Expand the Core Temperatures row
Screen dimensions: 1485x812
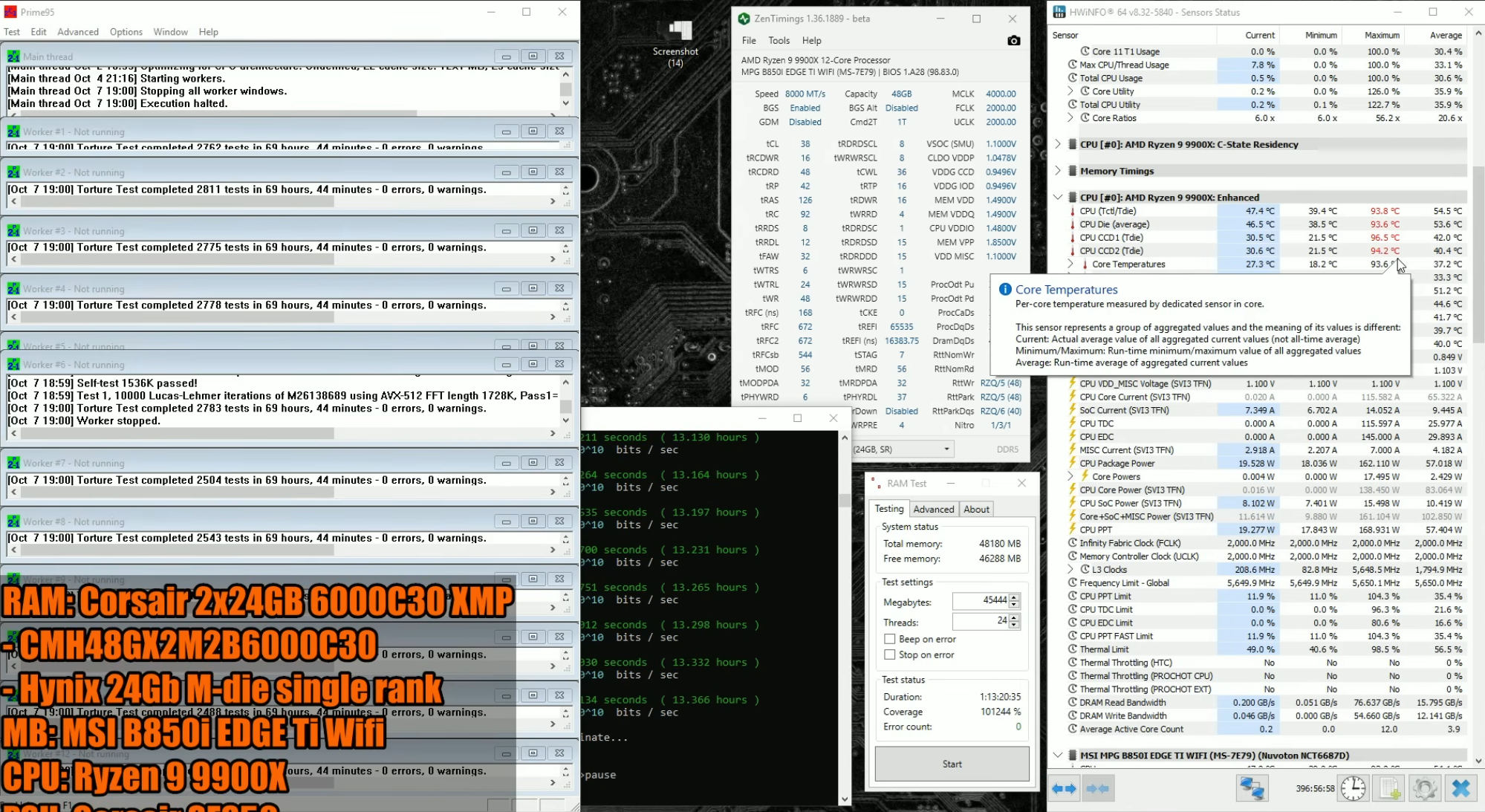tap(1070, 264)
